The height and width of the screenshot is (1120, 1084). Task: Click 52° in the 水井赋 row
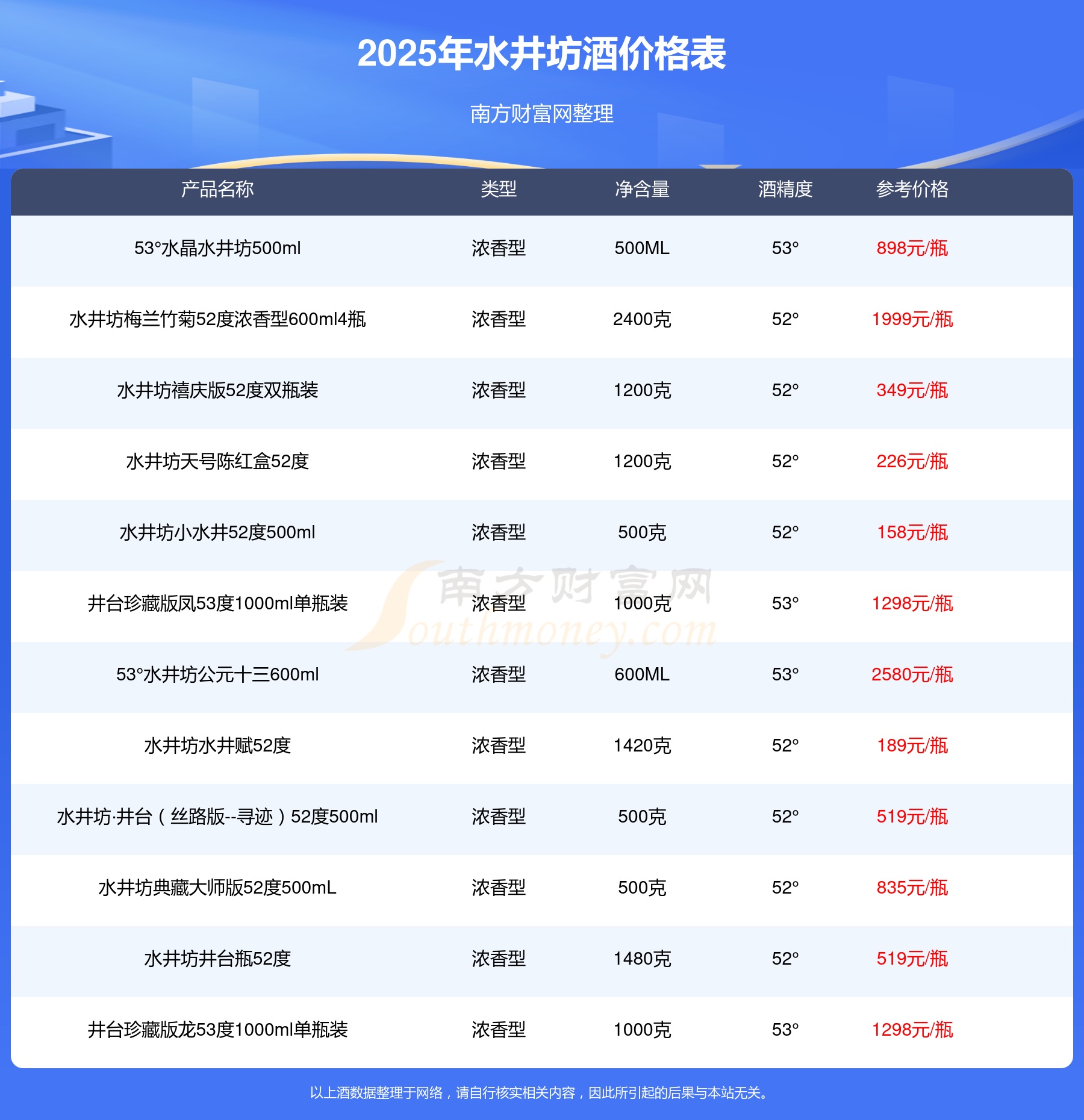(x=785, y=745)
